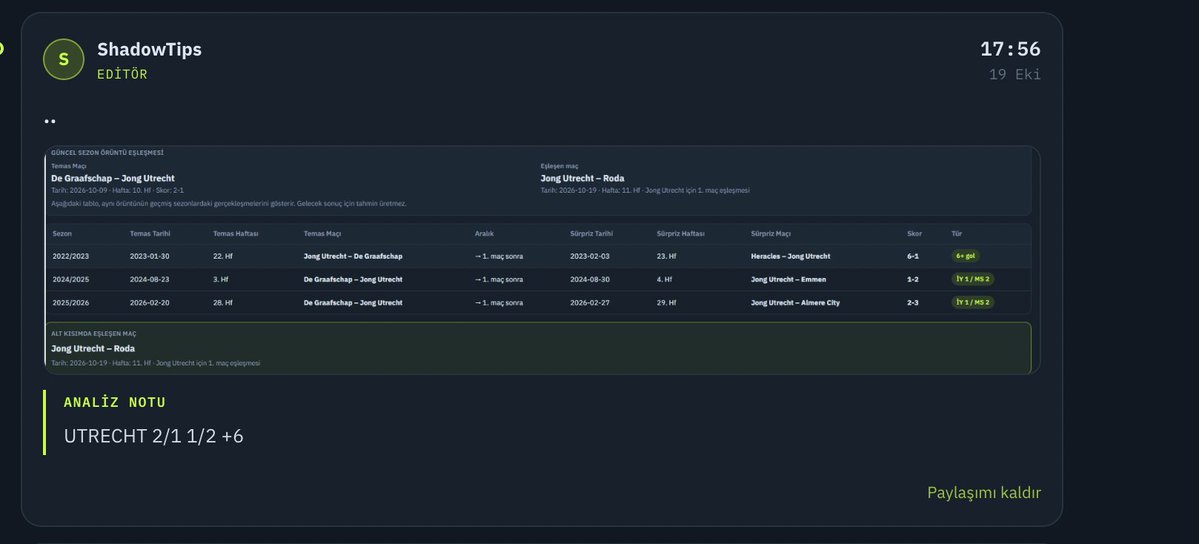Viewport: 1199px width, 544px height.
Task: Click the İY 1 / MS 2 badge in the 2024/2025 row
Action: coord(973,279)
